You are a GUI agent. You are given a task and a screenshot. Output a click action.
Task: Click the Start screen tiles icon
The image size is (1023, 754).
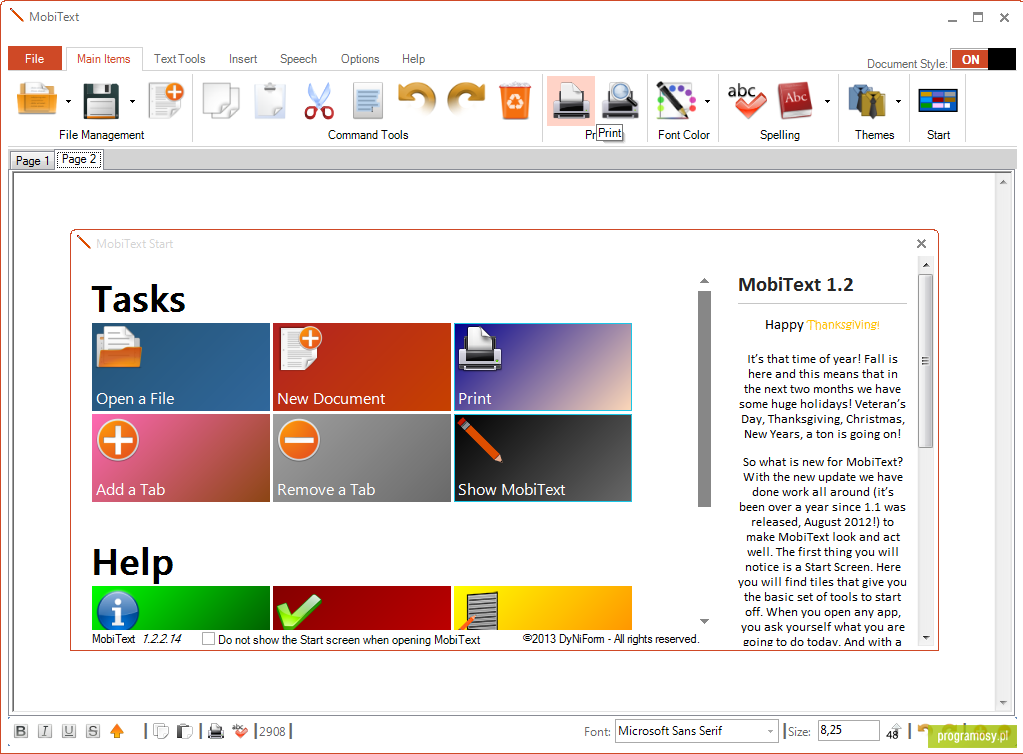pos(938,101)
